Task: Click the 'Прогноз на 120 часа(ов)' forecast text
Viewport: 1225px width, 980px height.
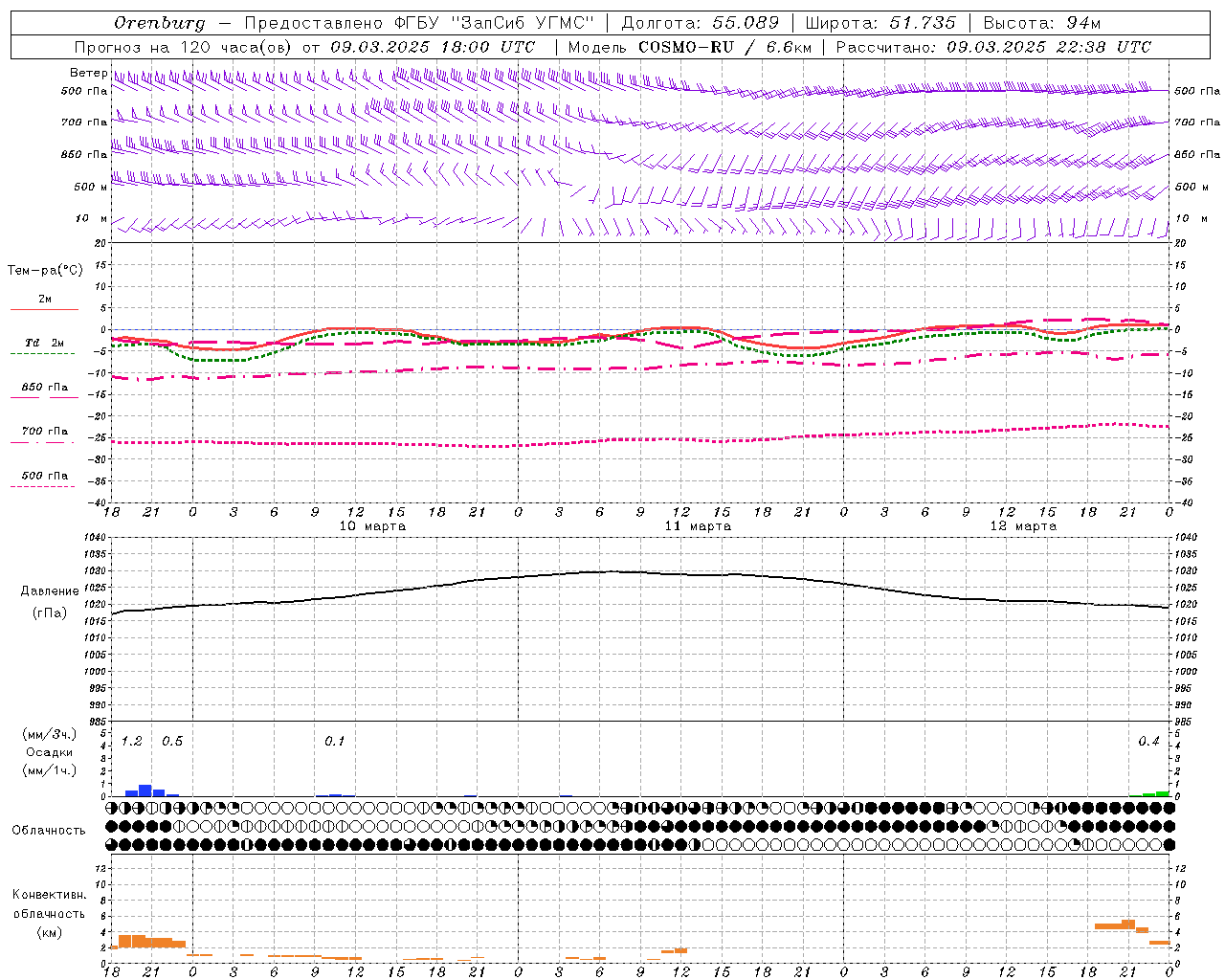Action: tap(184, 47)
